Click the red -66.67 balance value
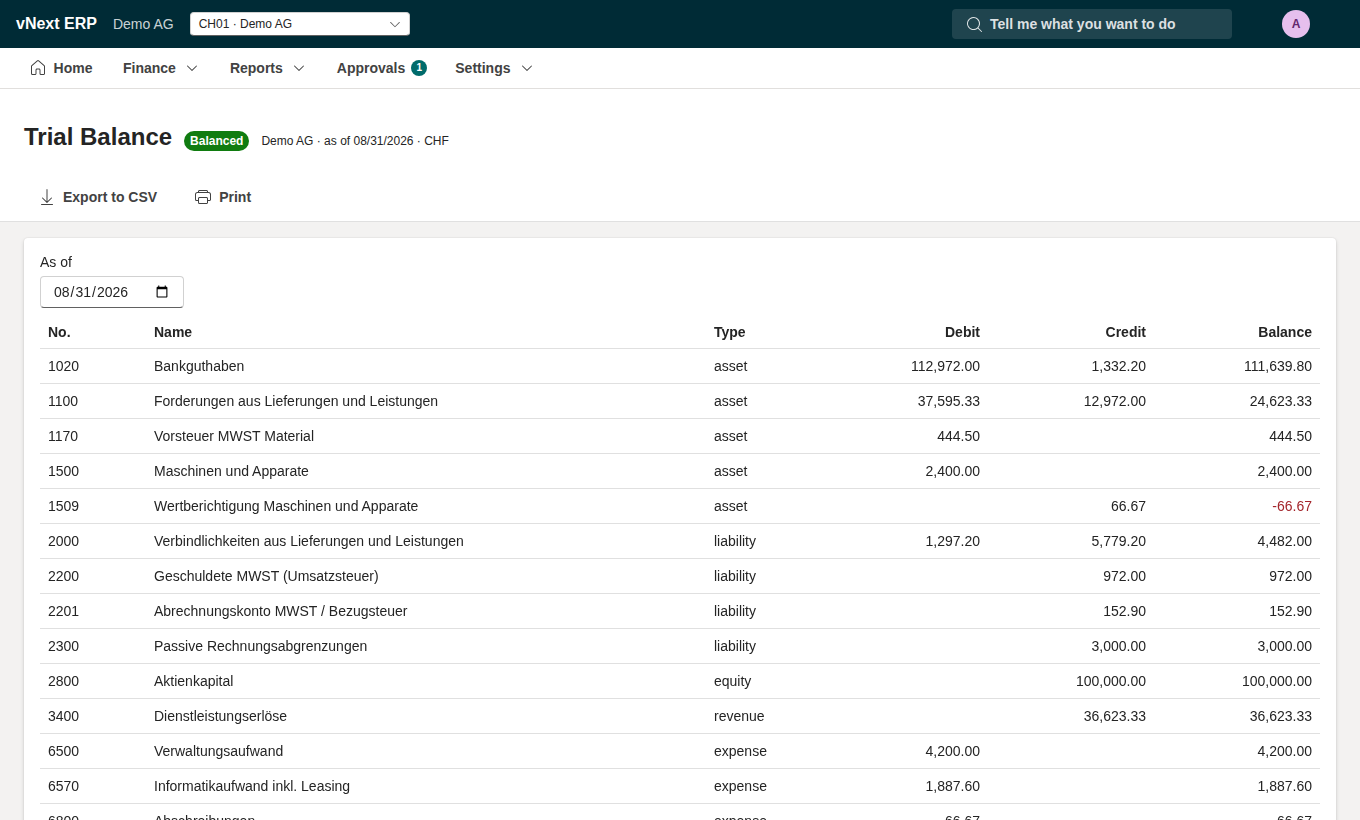 (x=1292, y=506)
